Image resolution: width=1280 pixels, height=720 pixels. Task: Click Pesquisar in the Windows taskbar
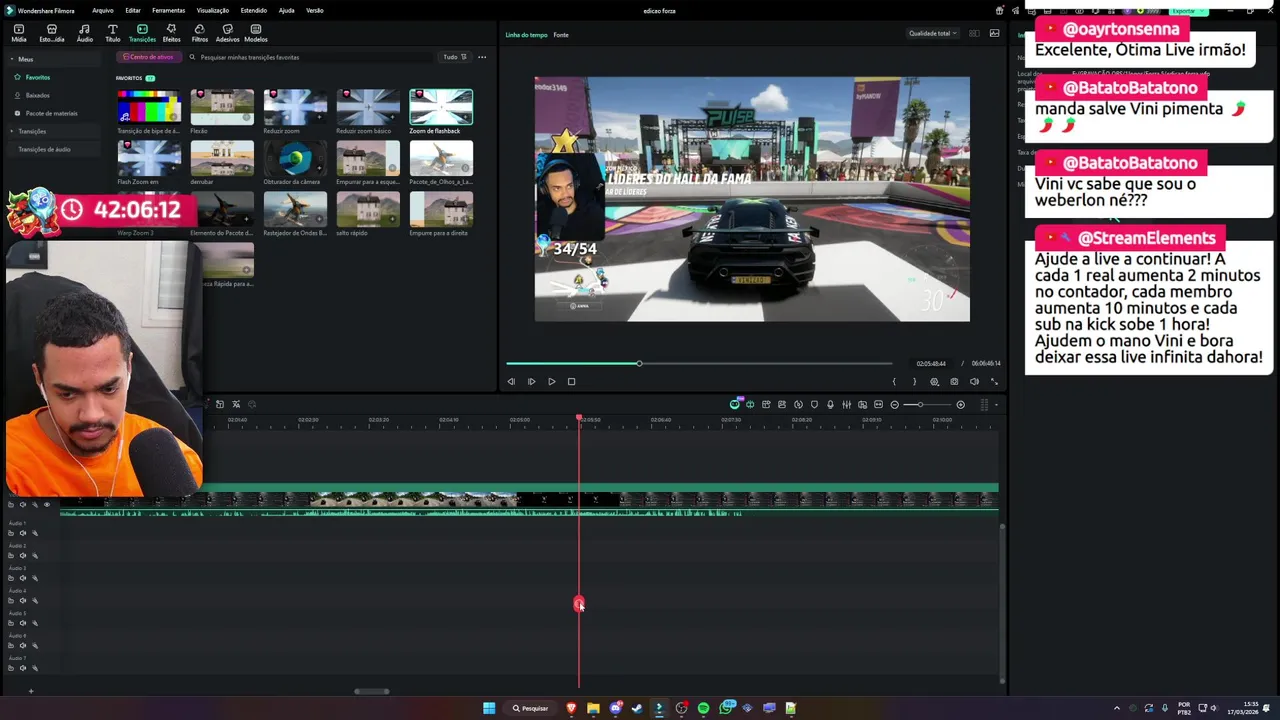531,708
